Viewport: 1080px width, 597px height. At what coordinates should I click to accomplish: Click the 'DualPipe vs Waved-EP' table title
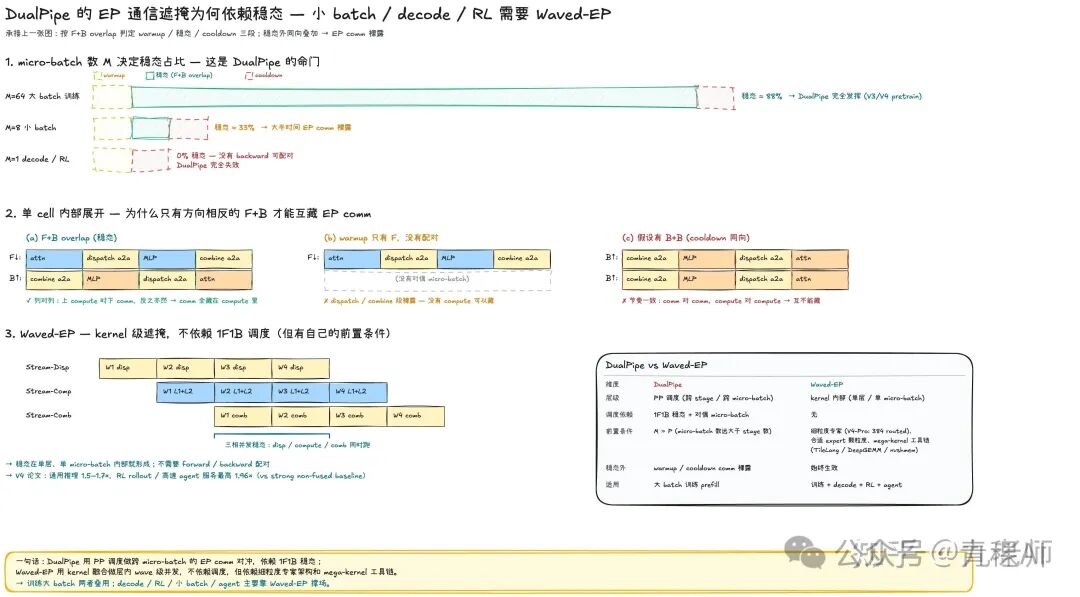pos(656,365)
